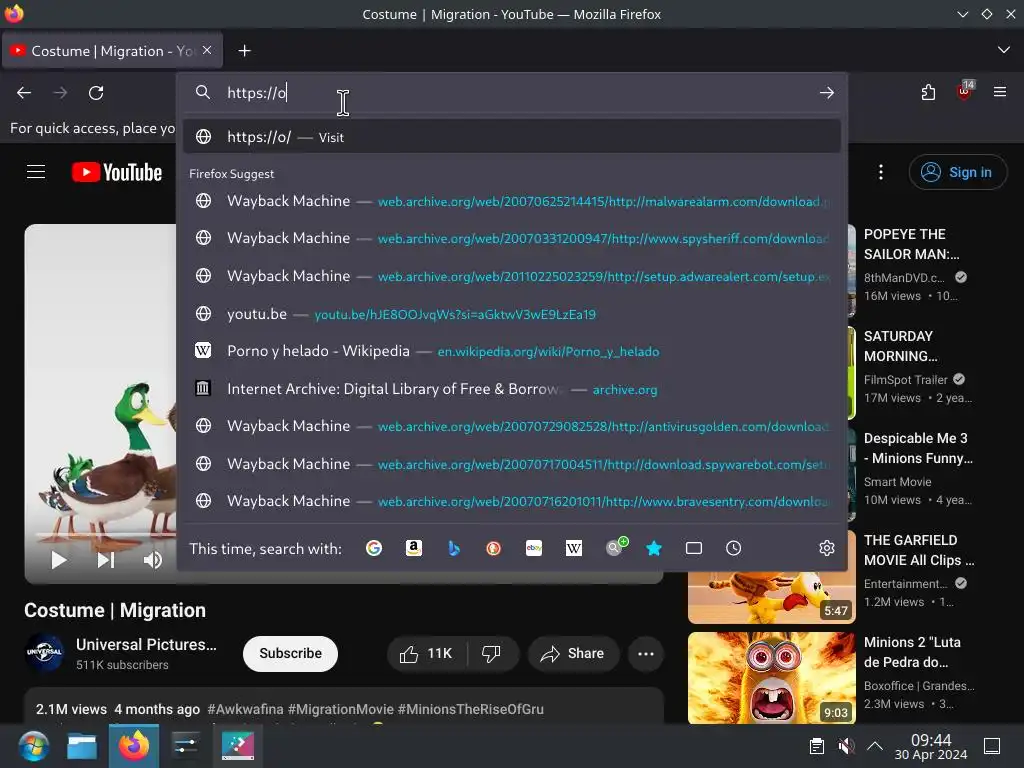Click the add search engine icon
Screen dimensions: 1024x768
pyautogui.click(x=616, y=547)
